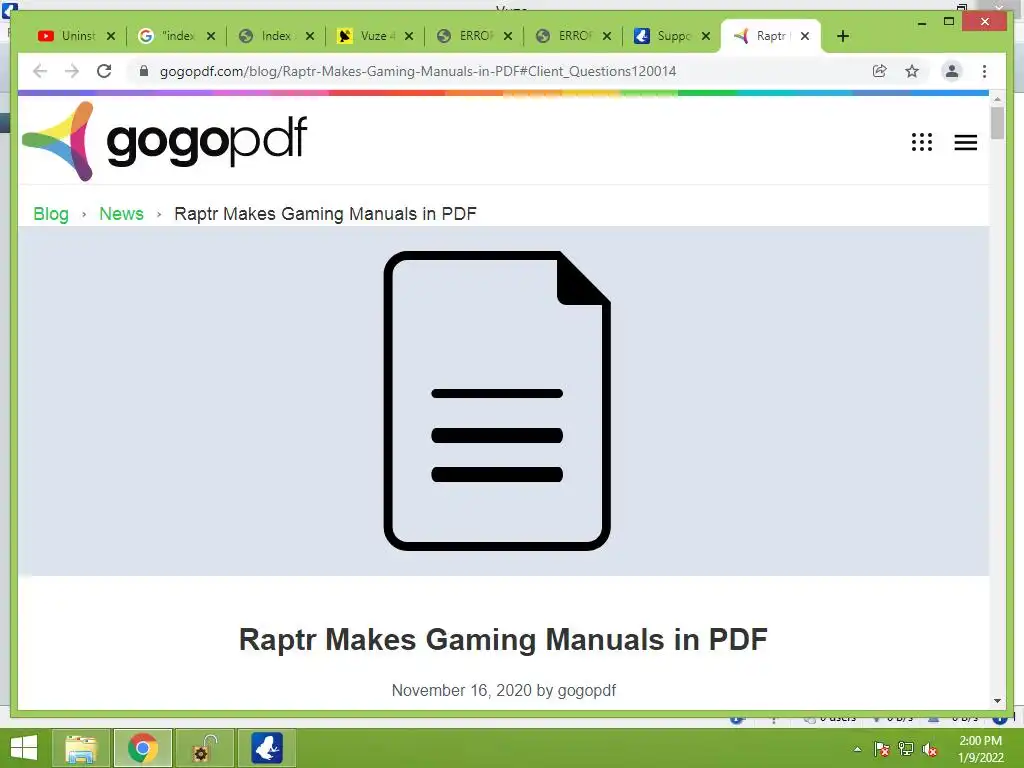This screenshot has width=1024, height=768.
Task: Open the gogopdf apps grid icon
Action: 922,142
